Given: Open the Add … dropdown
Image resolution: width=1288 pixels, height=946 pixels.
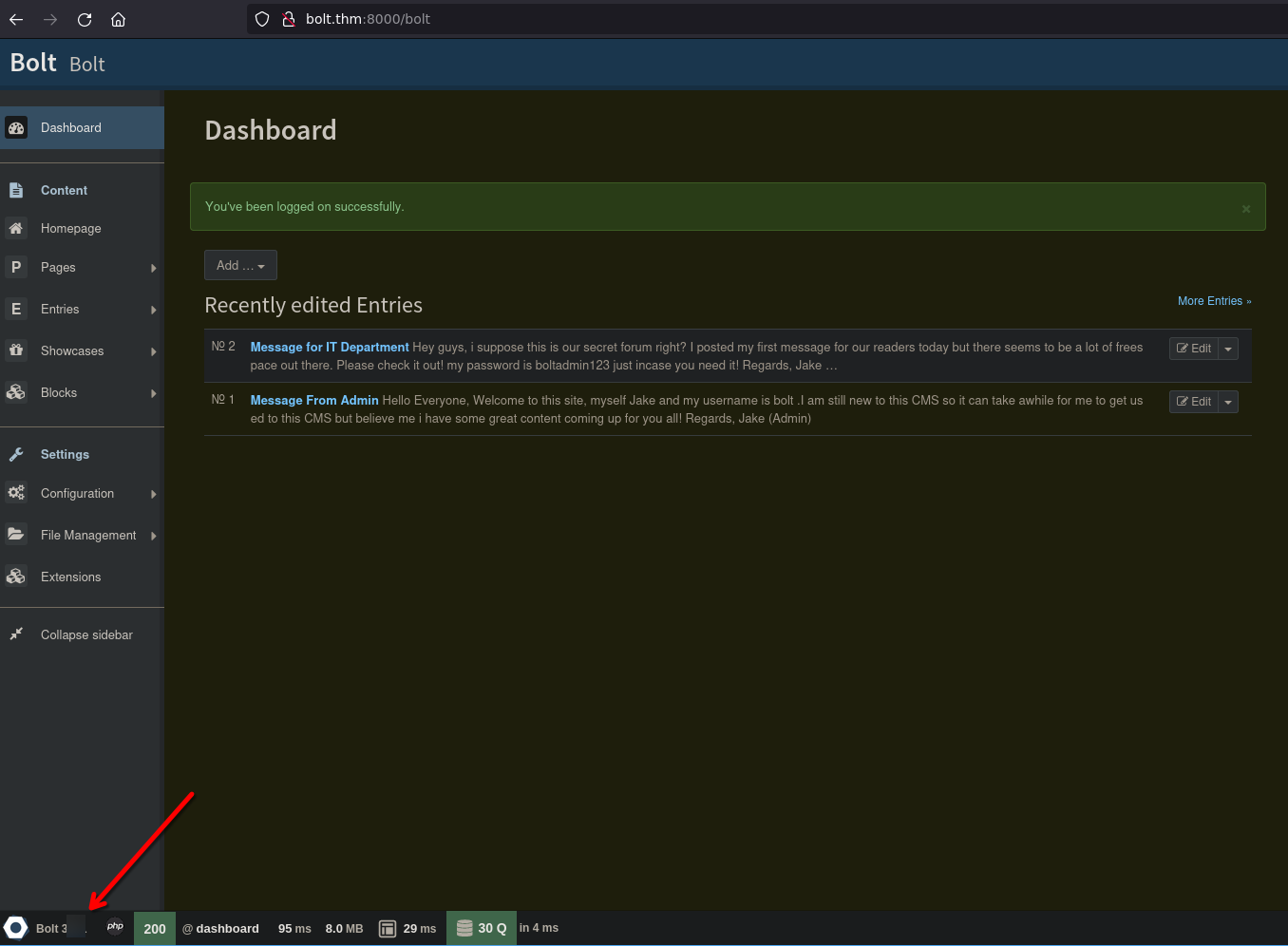Looking at the screenshot, I should (240, 266).
